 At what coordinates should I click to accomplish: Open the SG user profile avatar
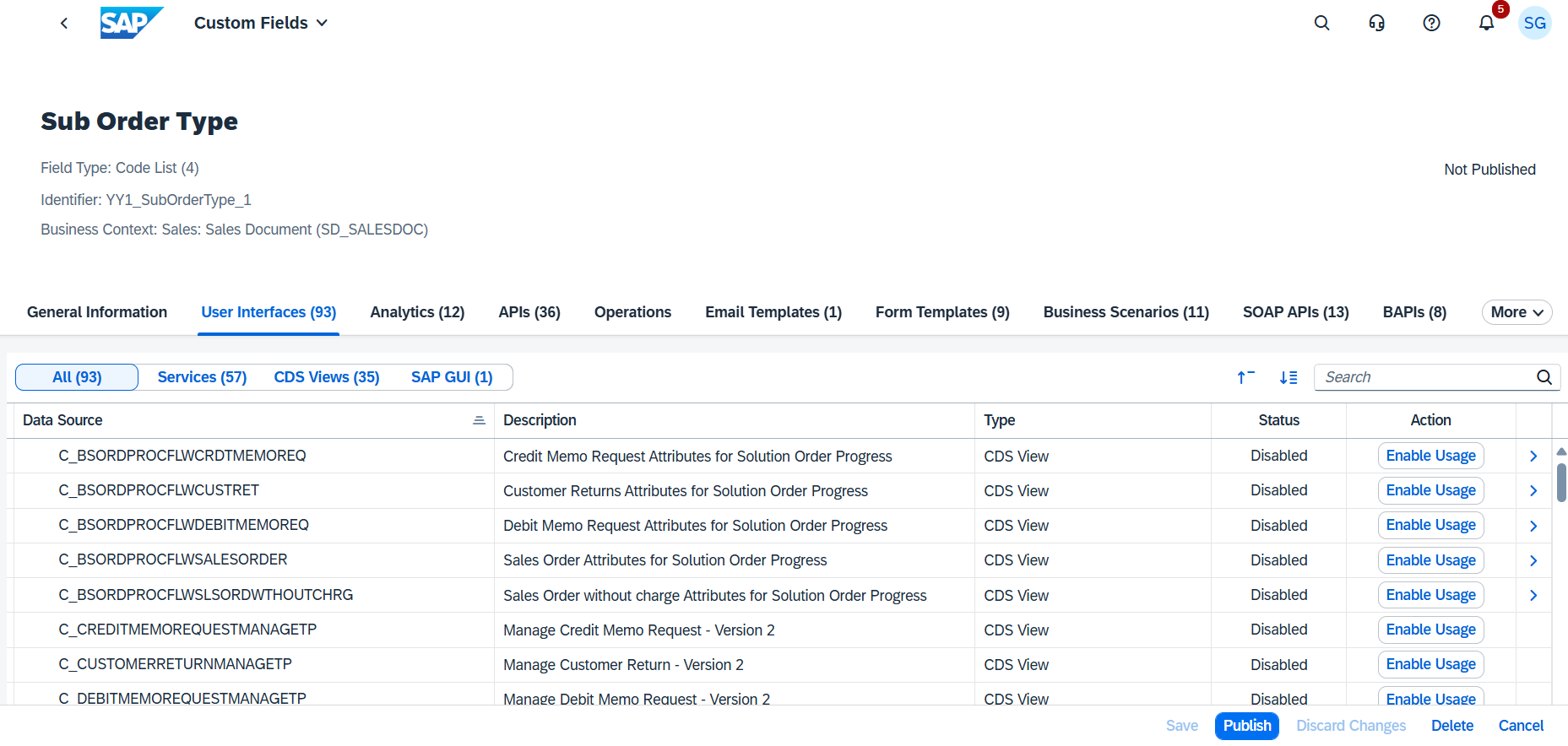(1534, 23)
